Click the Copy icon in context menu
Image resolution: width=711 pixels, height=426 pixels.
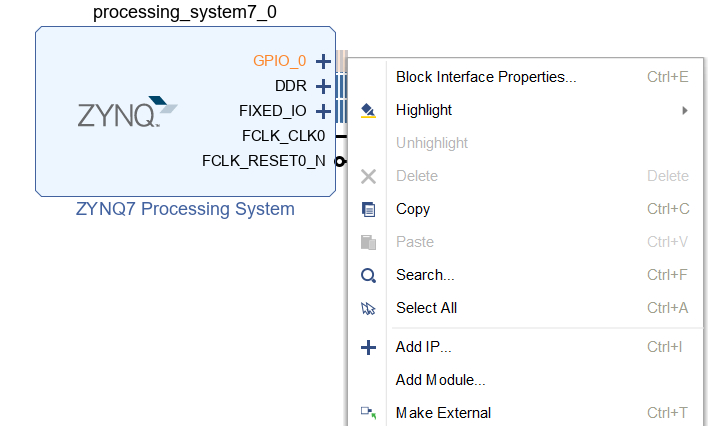(368, 209)
